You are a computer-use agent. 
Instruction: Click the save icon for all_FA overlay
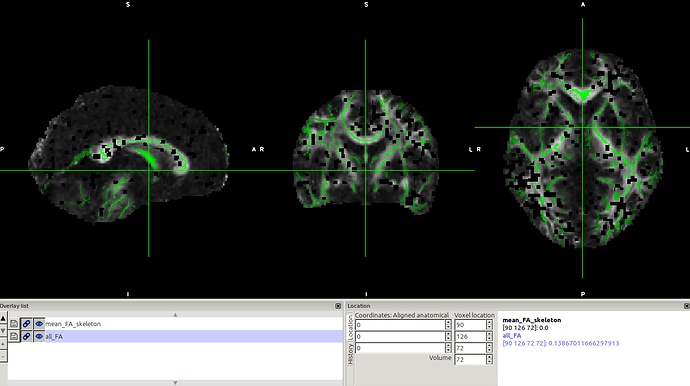coord(14,336)
